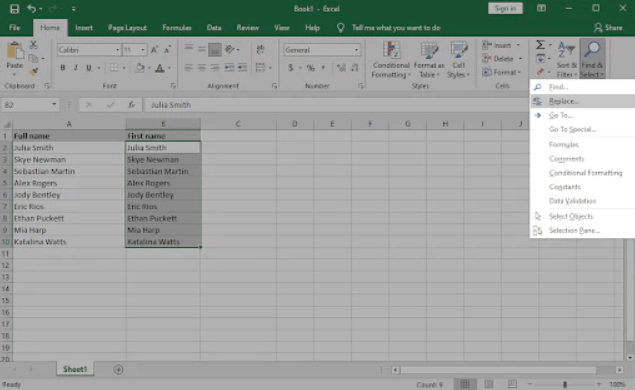Open the Borders dropdown arrow
The height and width of the screenshot is (390, 635).
click(x=124, y=68)
